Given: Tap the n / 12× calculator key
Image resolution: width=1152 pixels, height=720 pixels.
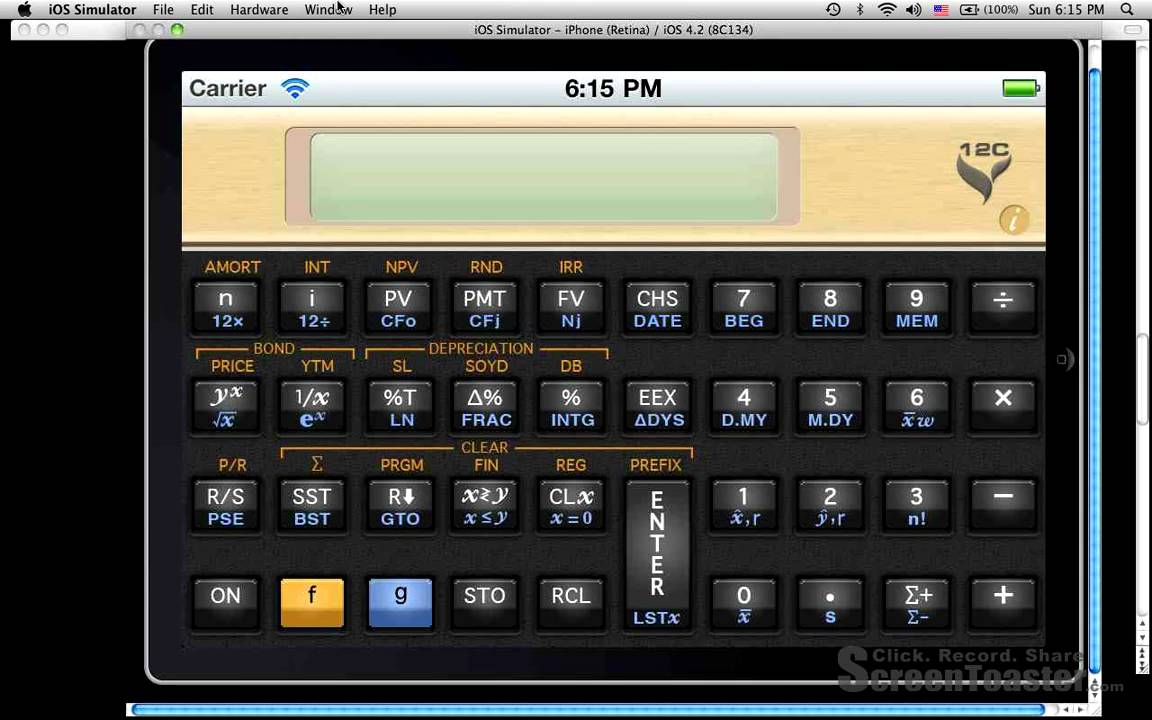Looking at the screenshot, I should click(x=226, y=309).
